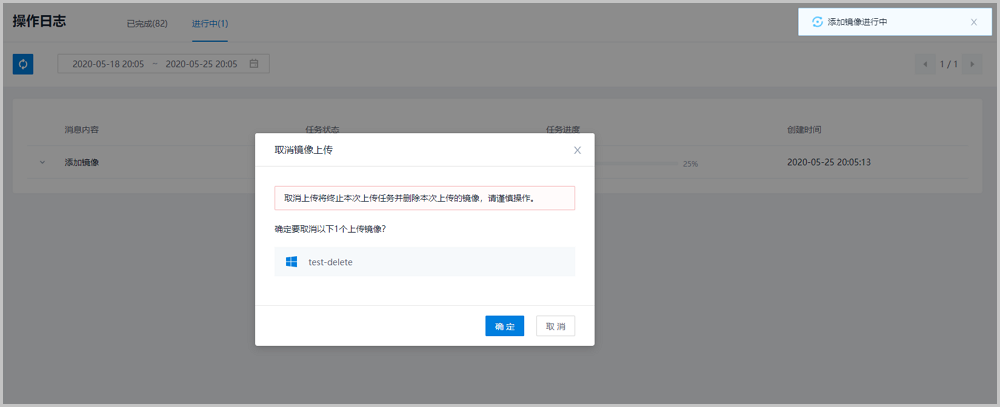Click the 创建时间 column header
Image resolution: width=1000 pixels, height=407 pixels.
coord(804,130)
